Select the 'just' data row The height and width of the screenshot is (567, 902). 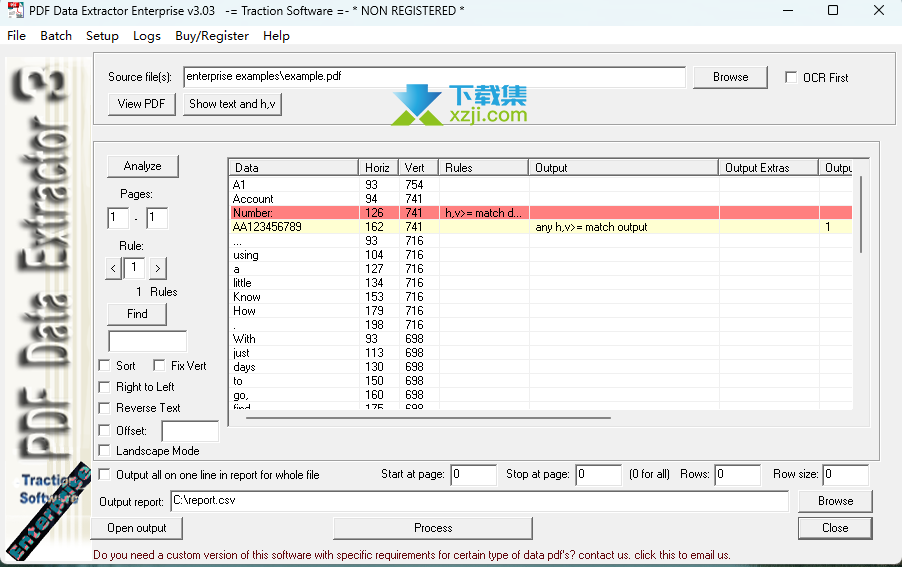(541, 353)
